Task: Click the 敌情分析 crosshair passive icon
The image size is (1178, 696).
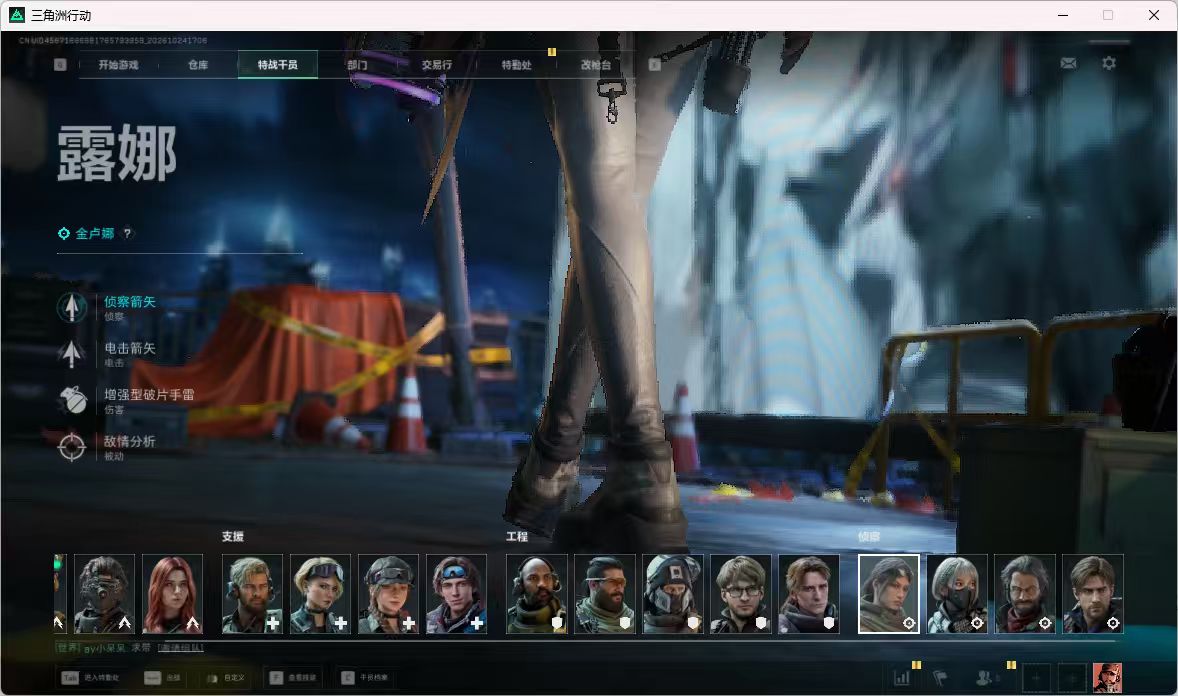Action: (x=72, y=446)
